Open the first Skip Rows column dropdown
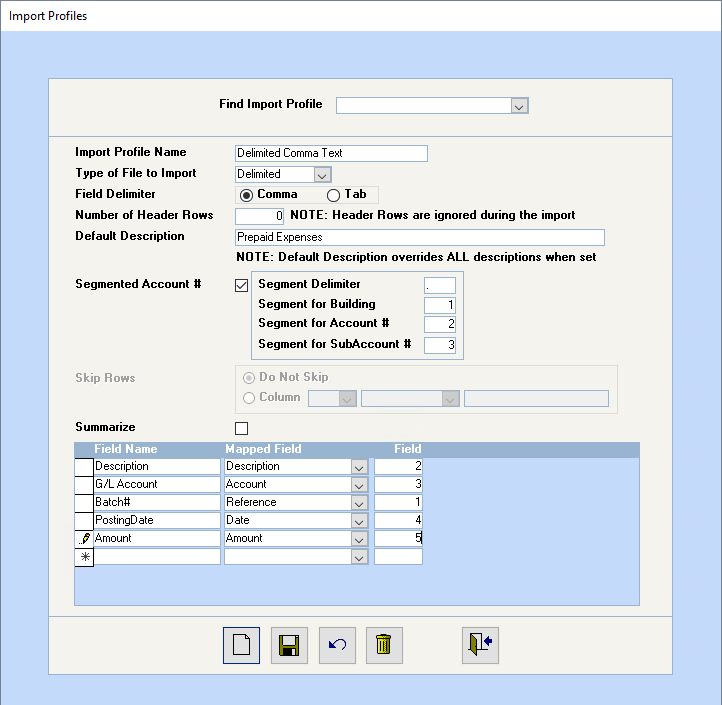This screenshot has width=722, height=705. click(348, 399)
